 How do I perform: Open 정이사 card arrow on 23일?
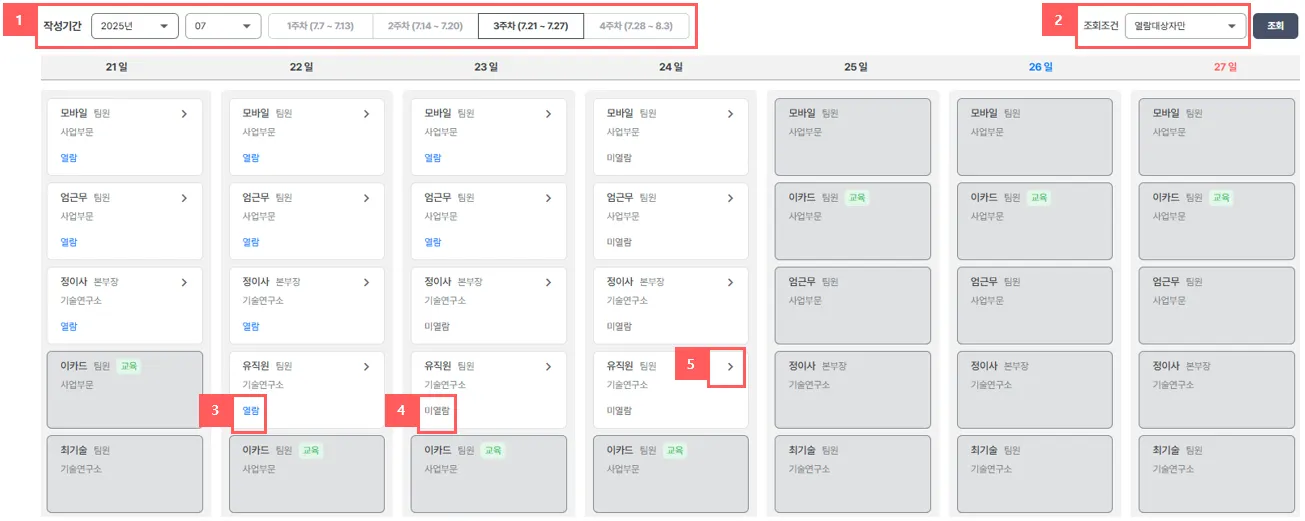[x=549, y=283]
